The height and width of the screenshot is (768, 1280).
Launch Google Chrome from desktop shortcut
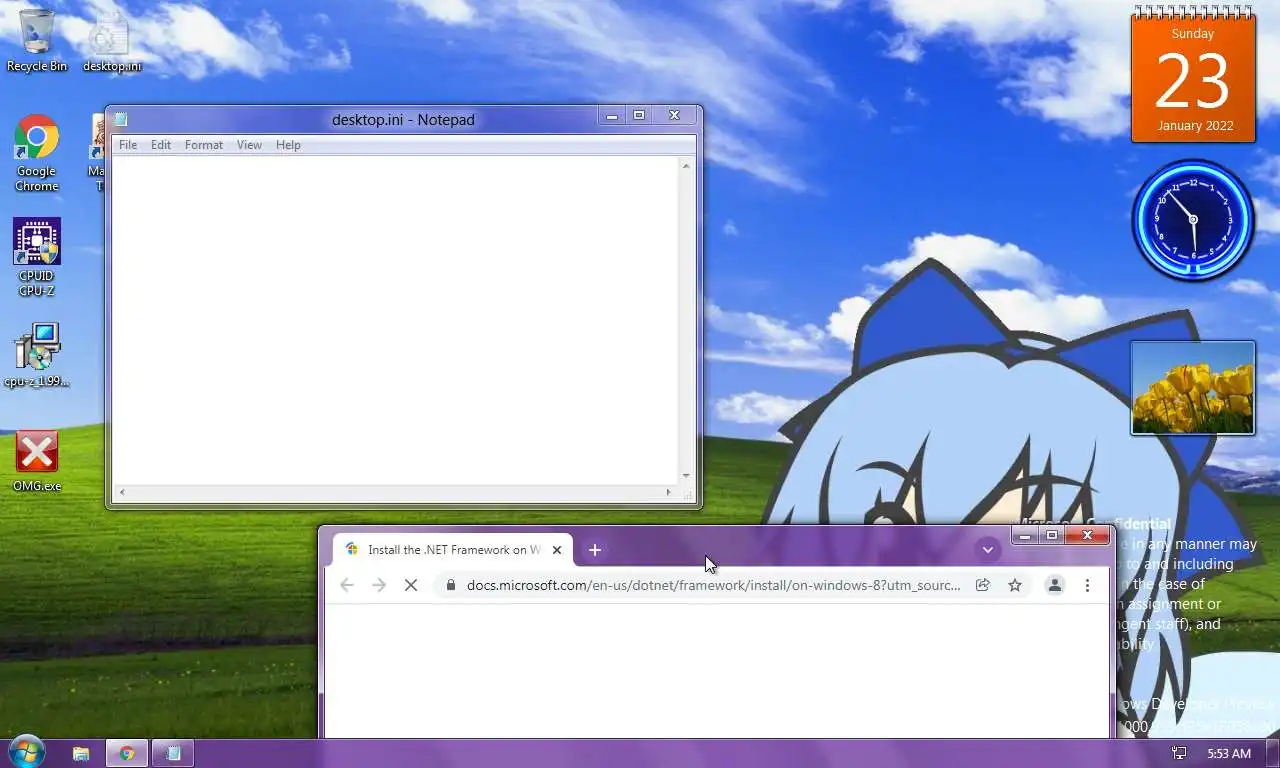click(37, 153)
